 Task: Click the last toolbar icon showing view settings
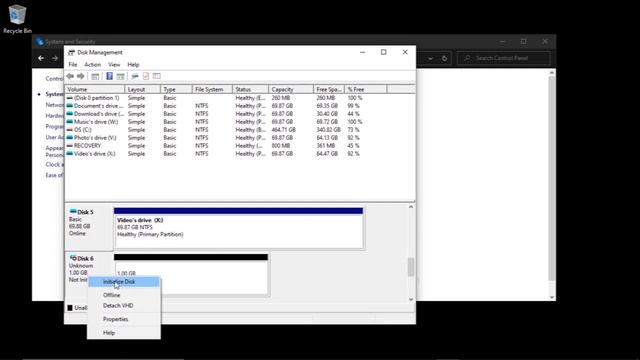click(x=157, y=76)
